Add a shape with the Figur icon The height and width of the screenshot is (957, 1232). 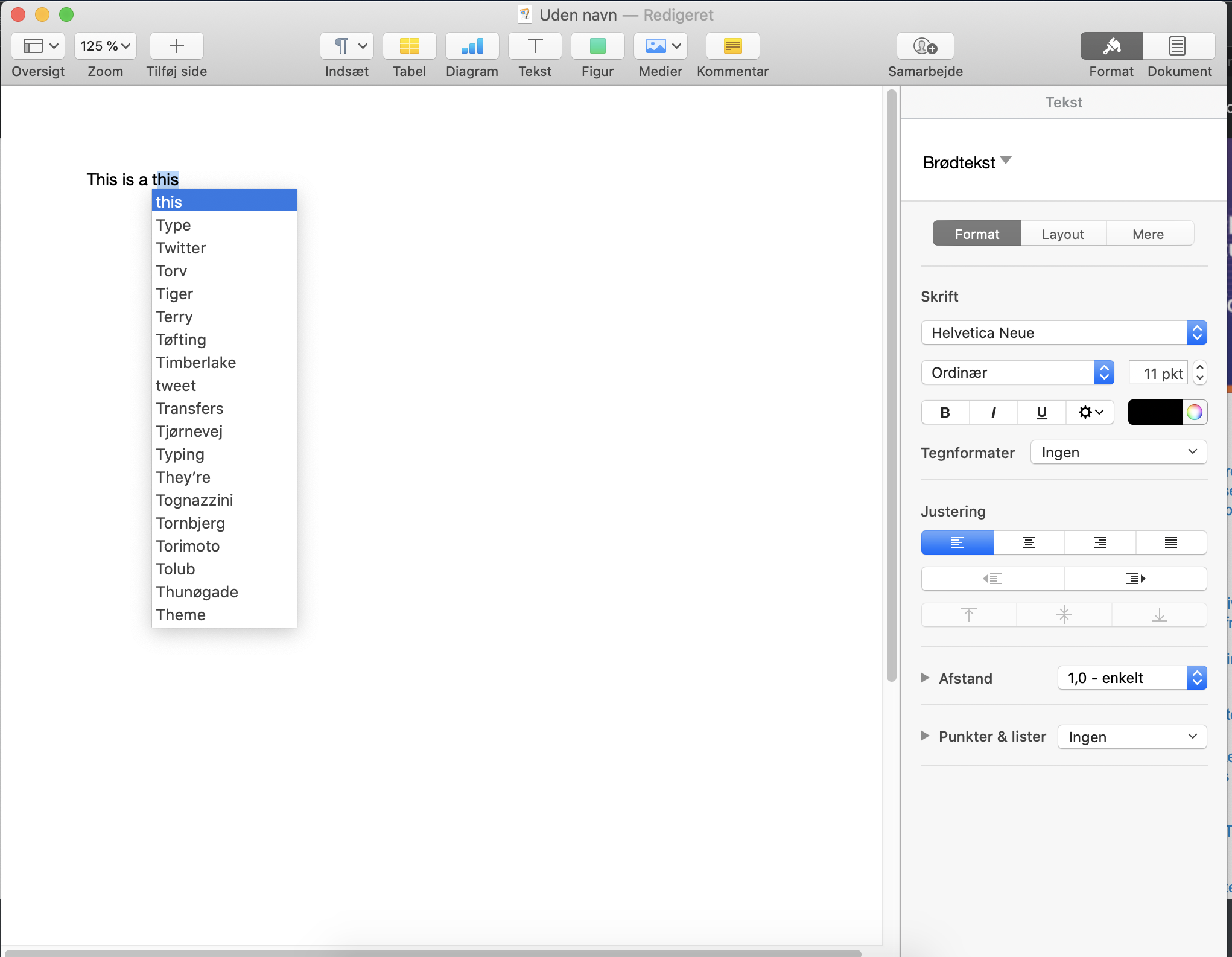pyautogui.click(x=597, y=46)
